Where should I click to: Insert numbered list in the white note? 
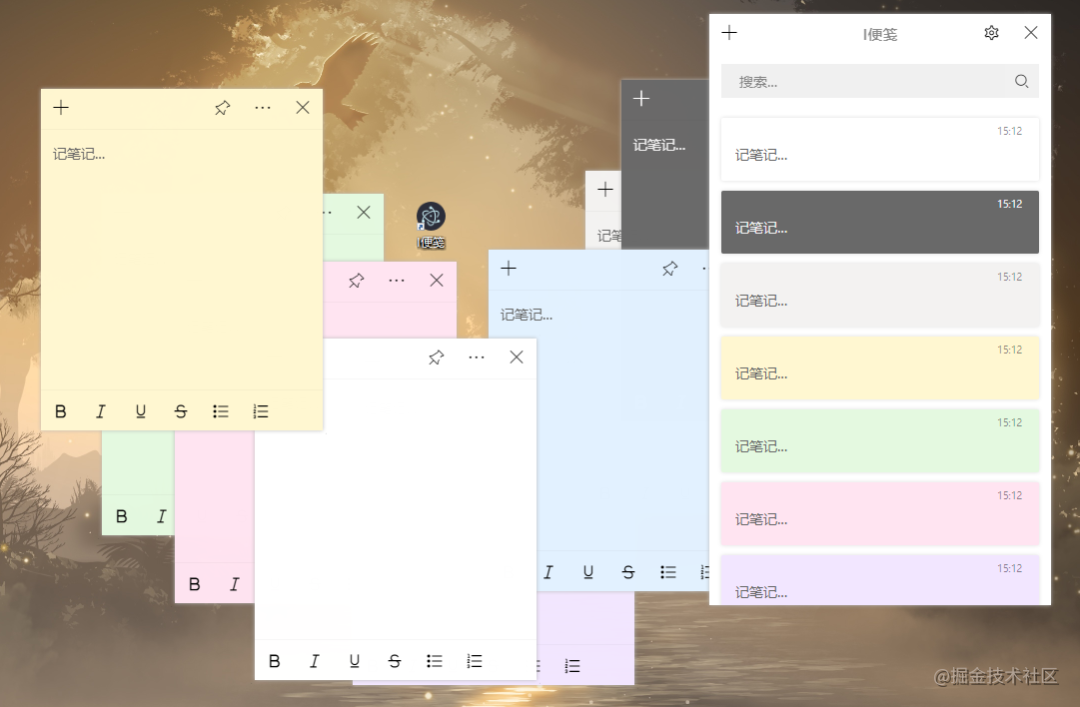click(x=474, y=661)
